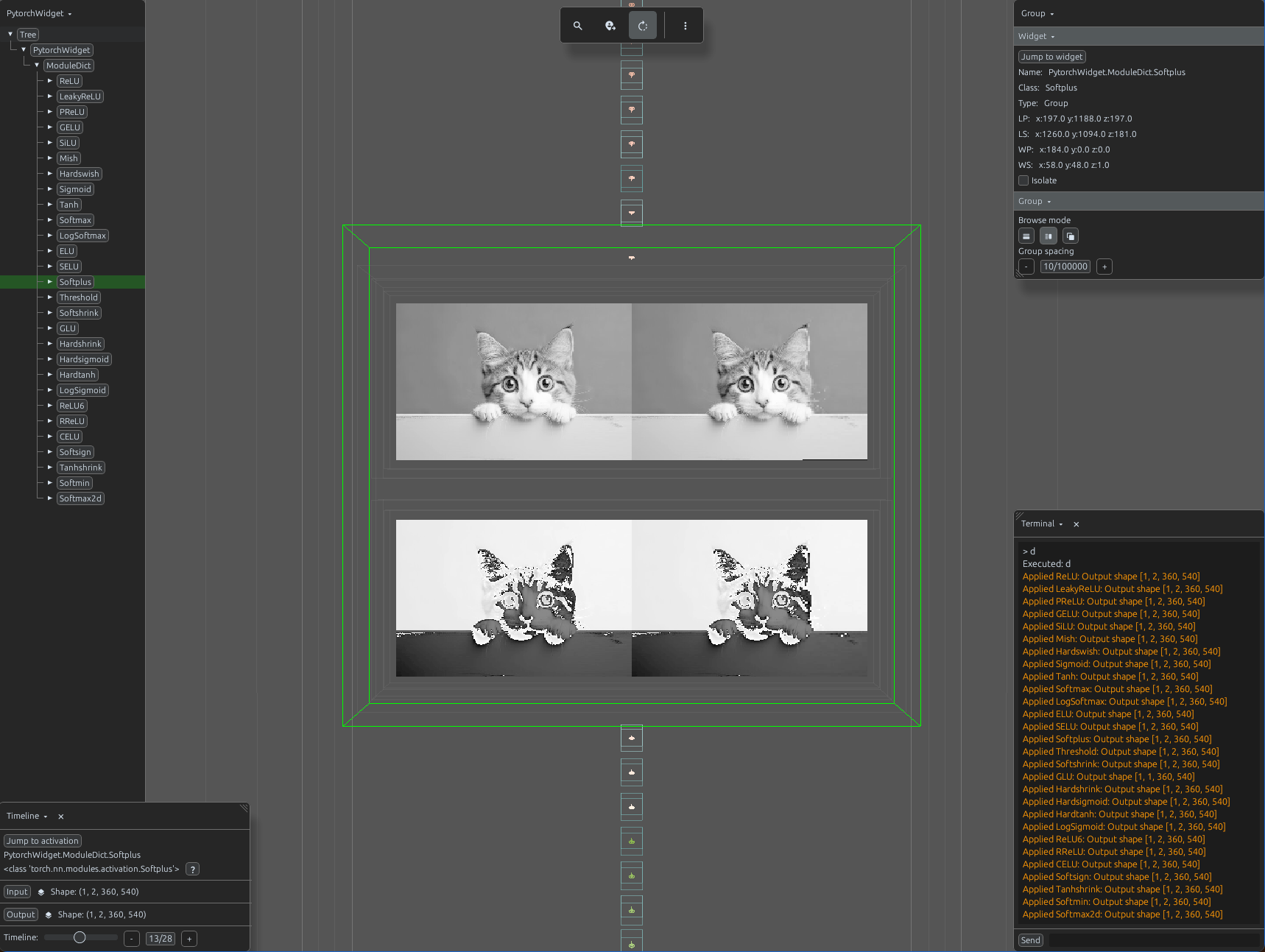Select the Hardsigmoid tree item

(x=84, y=359)
